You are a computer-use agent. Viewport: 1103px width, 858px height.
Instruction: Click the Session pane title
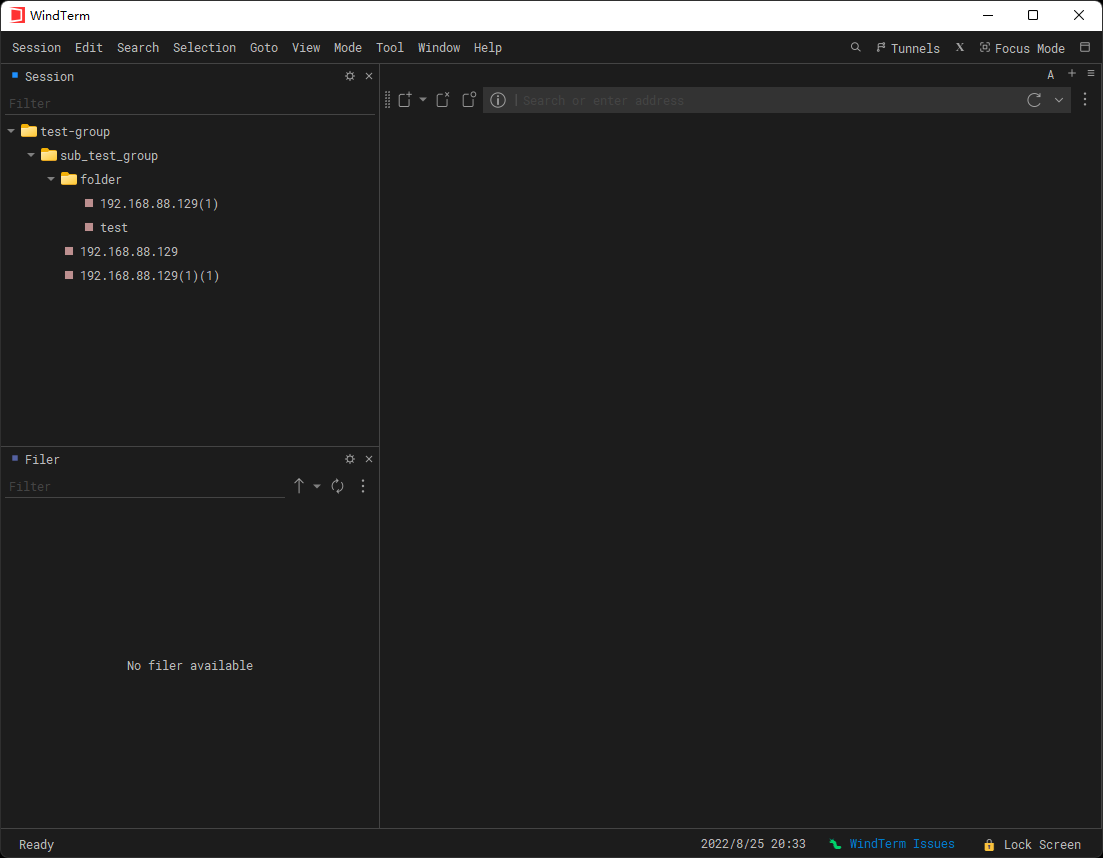tap(49, 77)
